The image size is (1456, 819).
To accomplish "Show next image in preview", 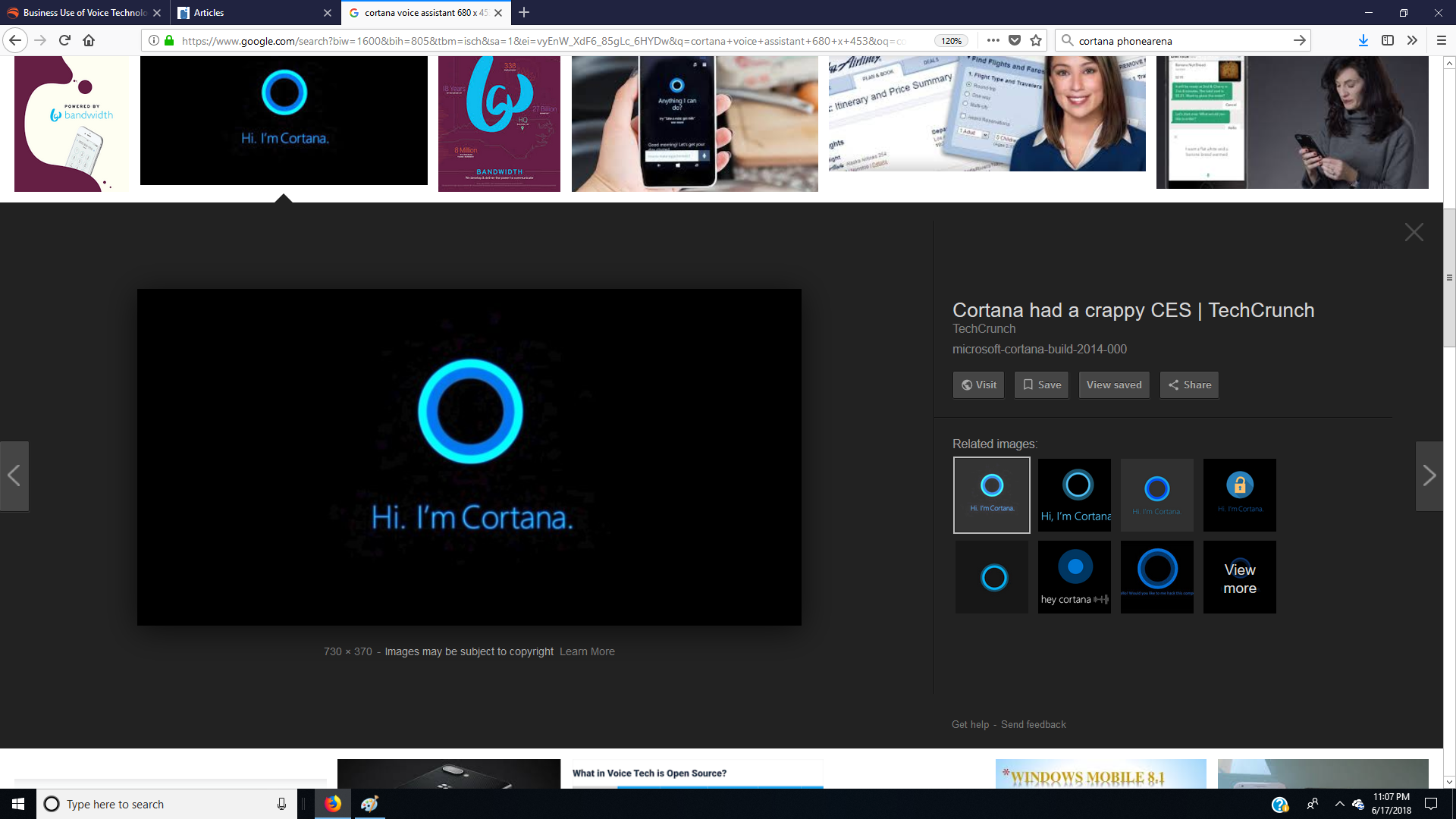I will (x=1429, y=475).
